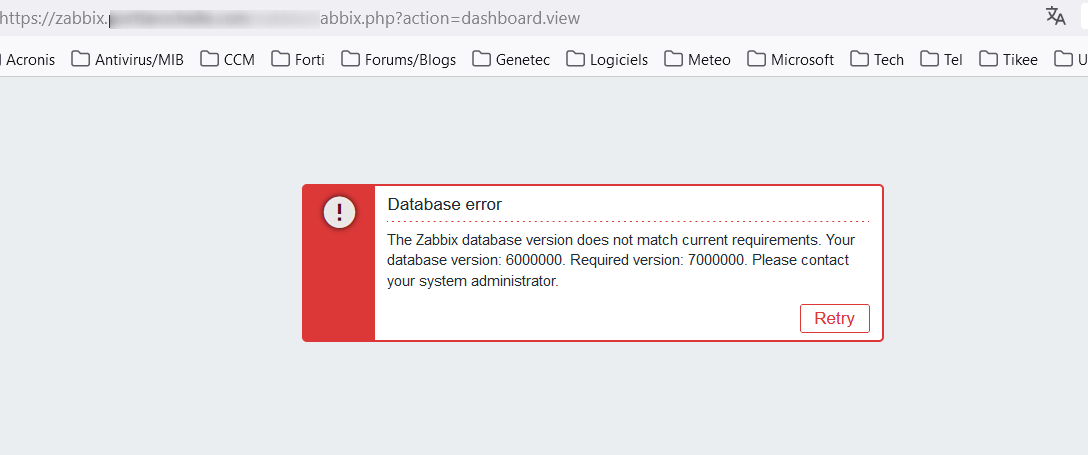Click the red exclamation error icon
The image size is (1088, 455).
click(339, 212)
